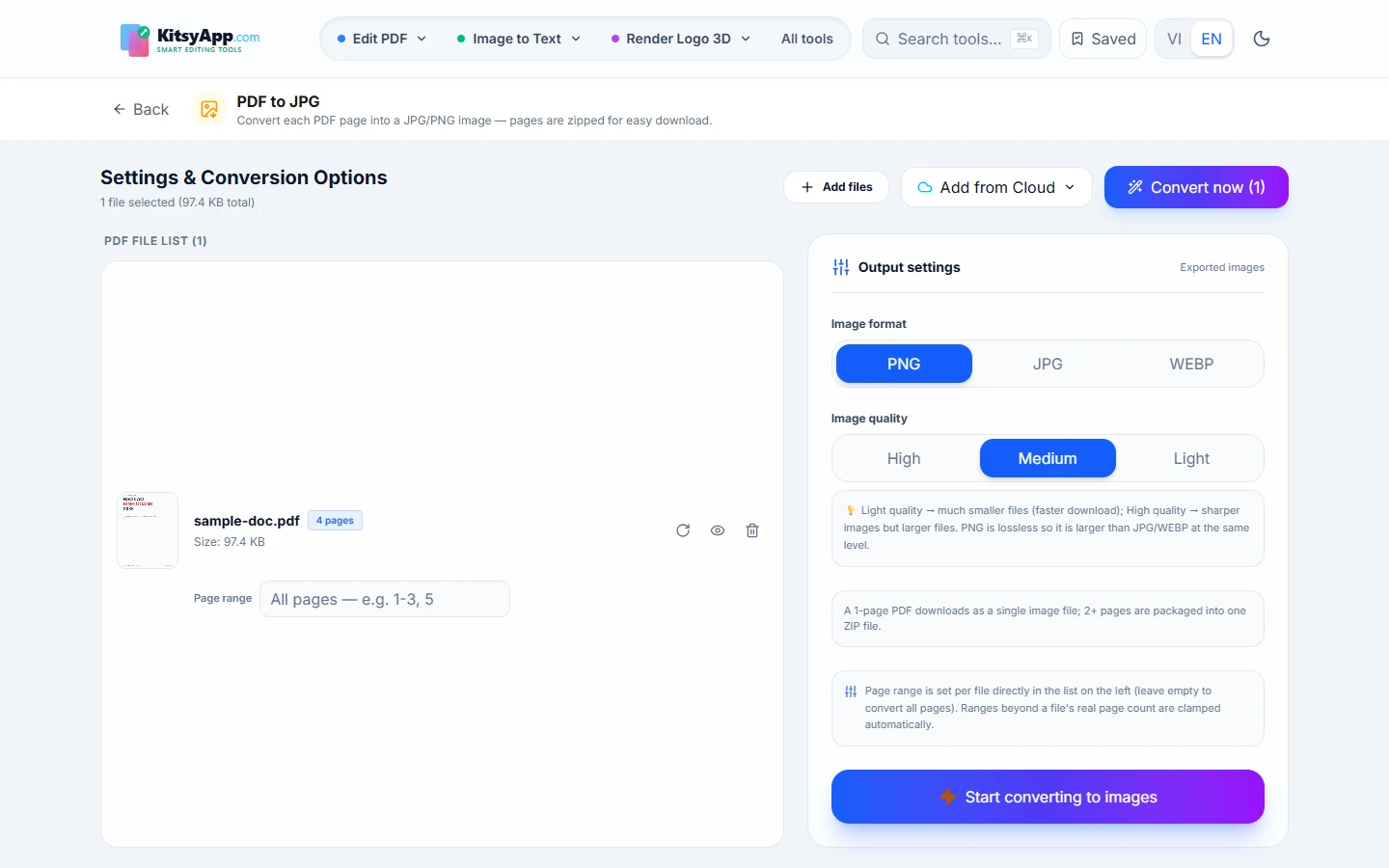Switch language to VI
The image size is (1389, 868).
click(1174, 39)
